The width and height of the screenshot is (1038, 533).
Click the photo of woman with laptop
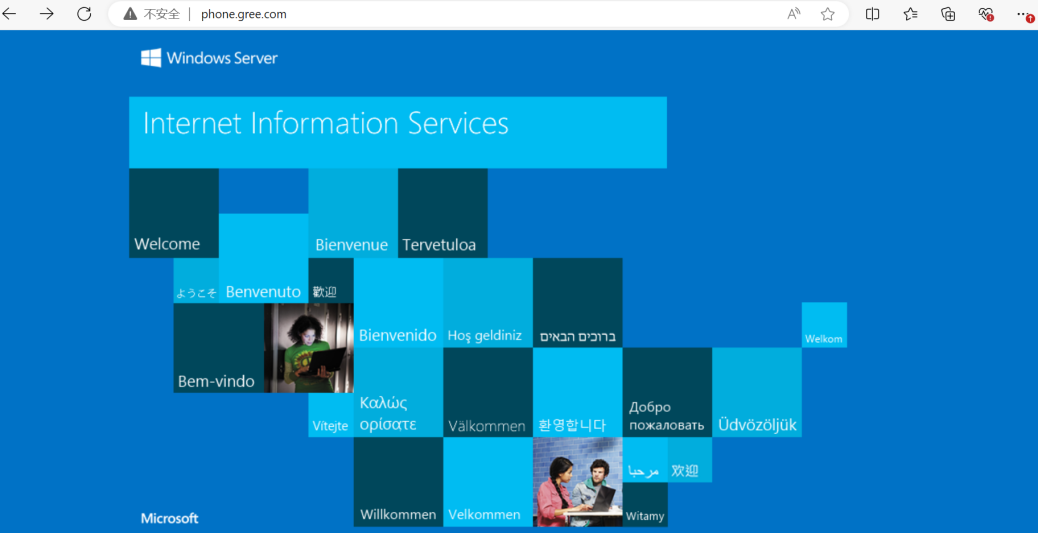pos(308,348)
